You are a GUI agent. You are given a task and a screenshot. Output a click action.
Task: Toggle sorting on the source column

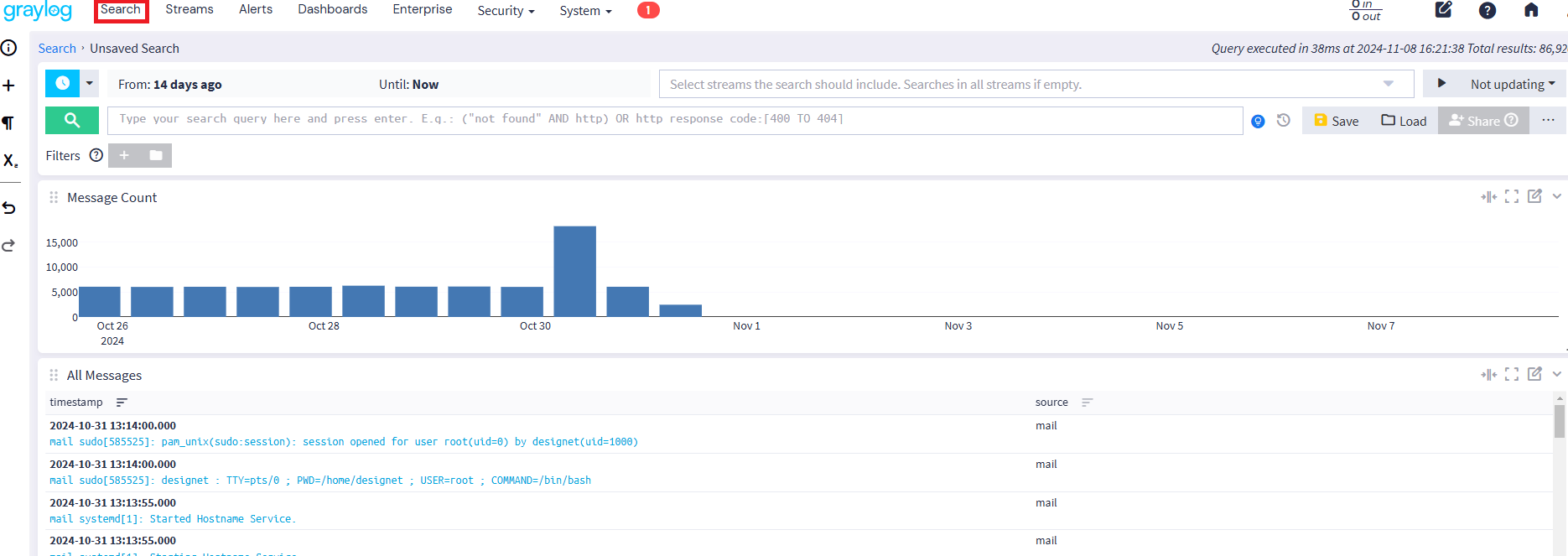[x=1087, y=403]
